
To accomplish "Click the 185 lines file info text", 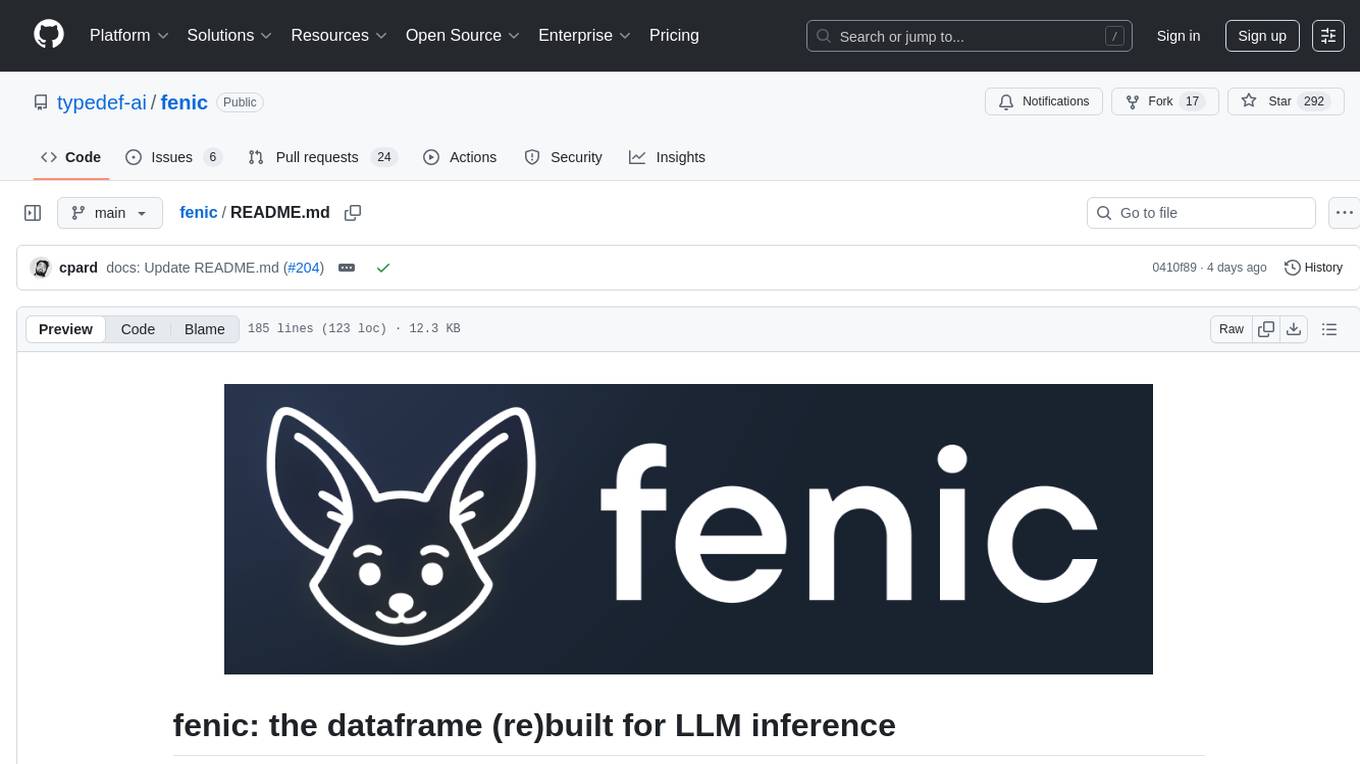I will pos(354,329).
